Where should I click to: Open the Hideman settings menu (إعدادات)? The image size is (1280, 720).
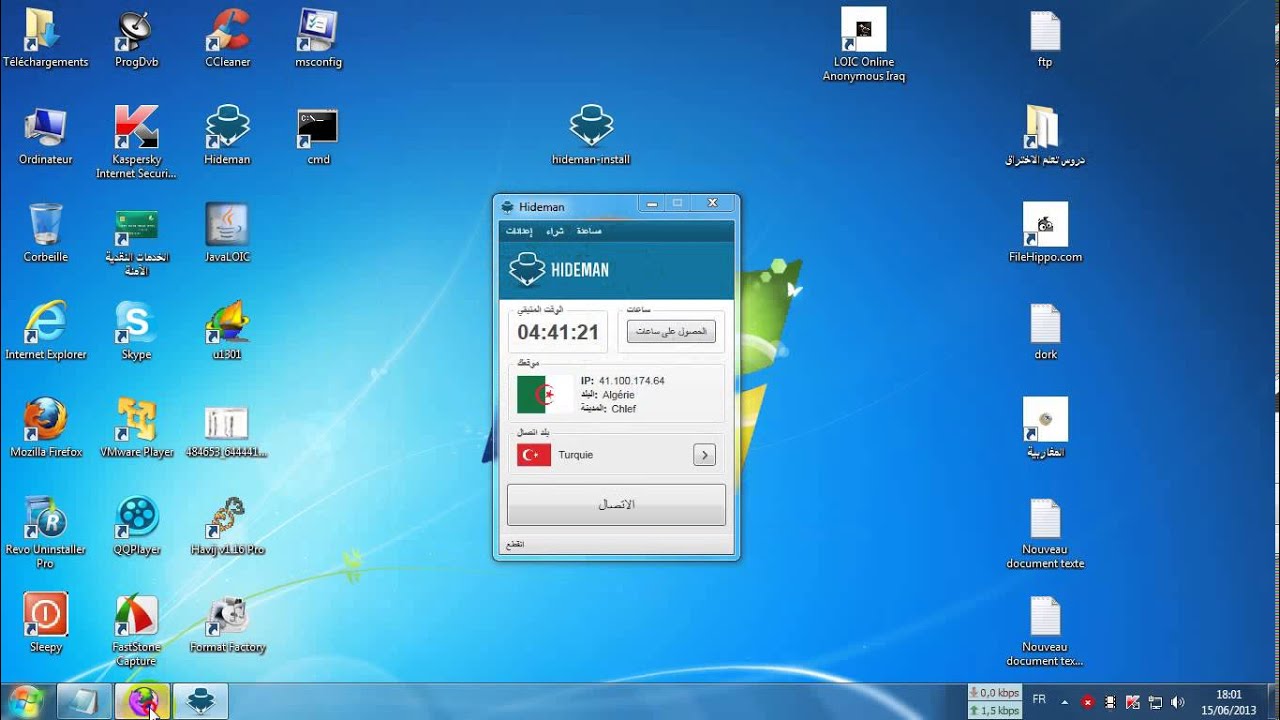[519, 231]
